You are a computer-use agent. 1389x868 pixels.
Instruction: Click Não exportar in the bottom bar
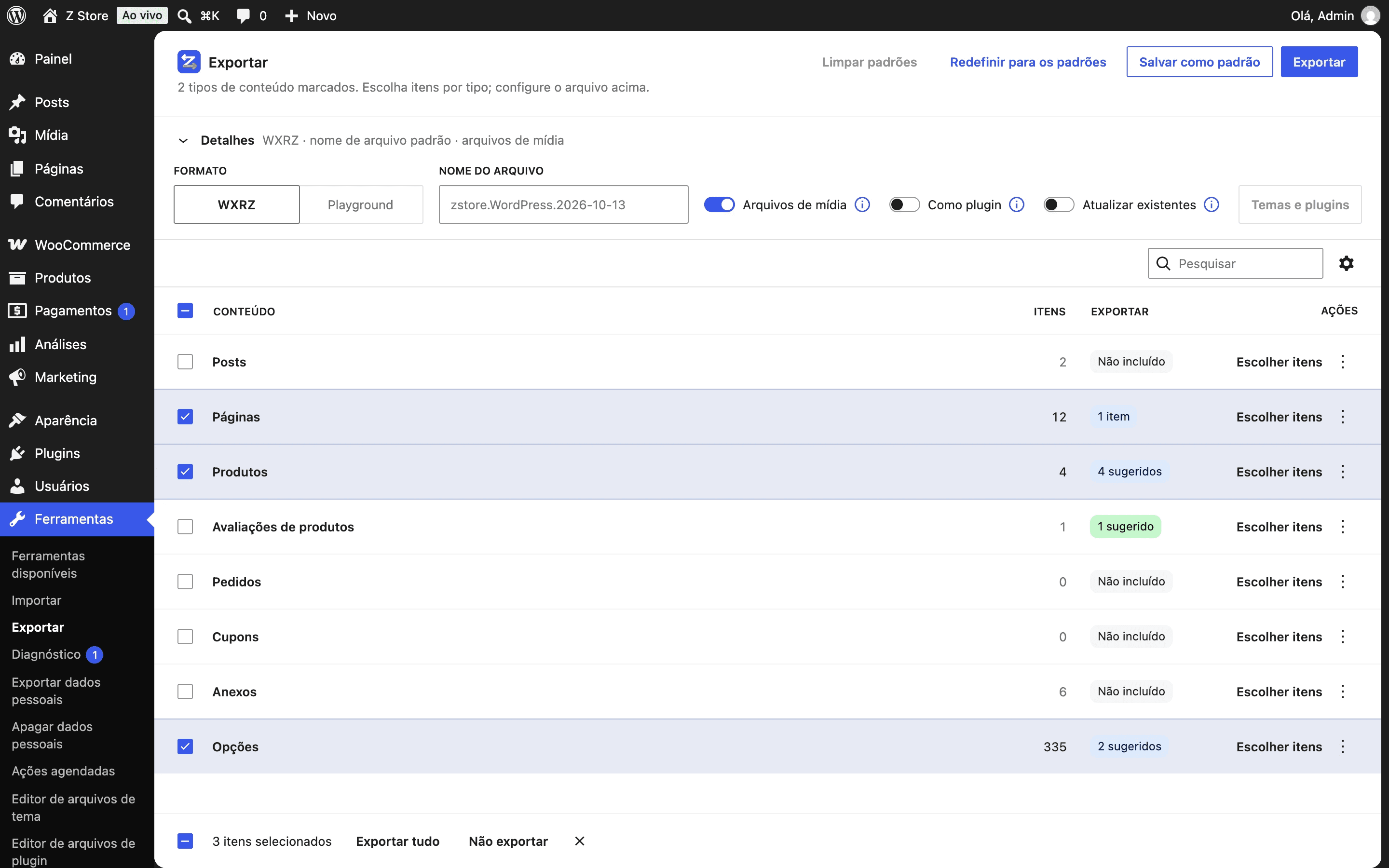pyautogui.click(x=508, y=841)
